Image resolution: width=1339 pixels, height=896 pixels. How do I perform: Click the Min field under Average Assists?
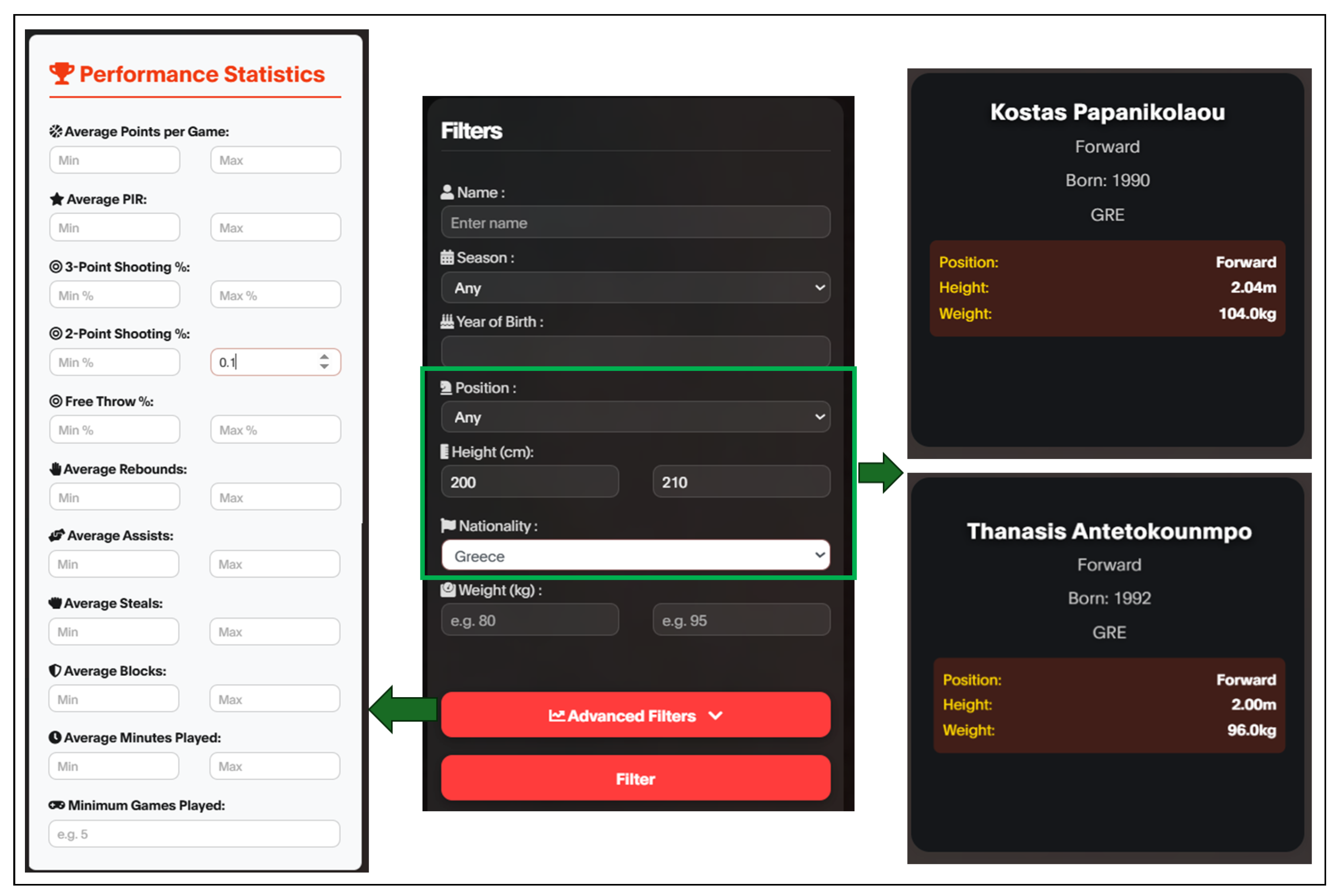coord(114,564)
